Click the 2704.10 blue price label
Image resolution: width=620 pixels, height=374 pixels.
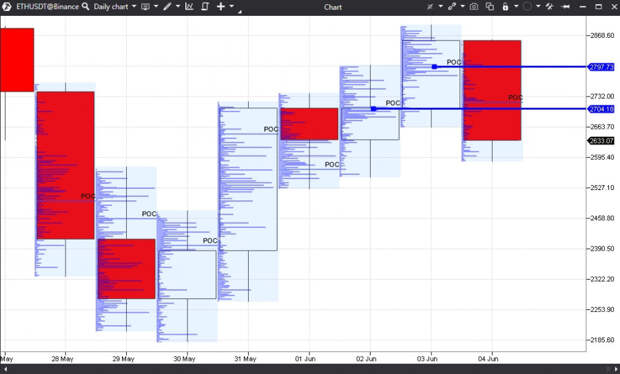click(601, 109)
